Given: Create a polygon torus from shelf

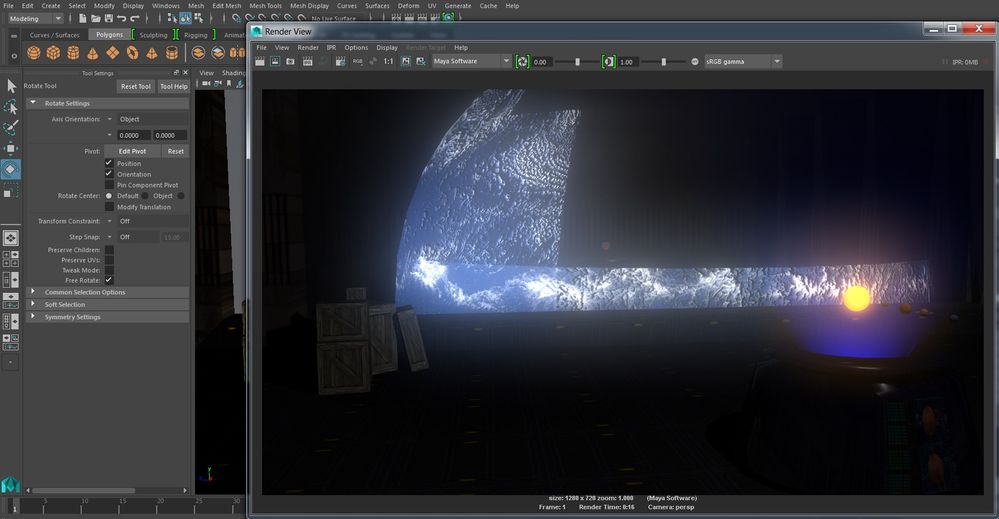Looking at the screenshot, I should click(x=133, y=53).
